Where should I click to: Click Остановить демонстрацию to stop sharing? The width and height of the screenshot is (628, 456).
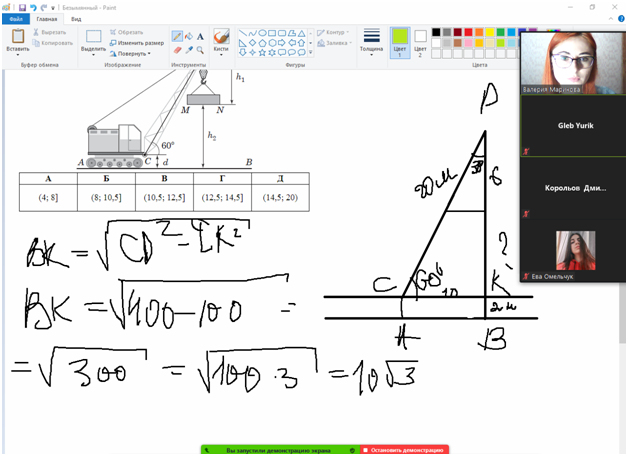(404, 450)
